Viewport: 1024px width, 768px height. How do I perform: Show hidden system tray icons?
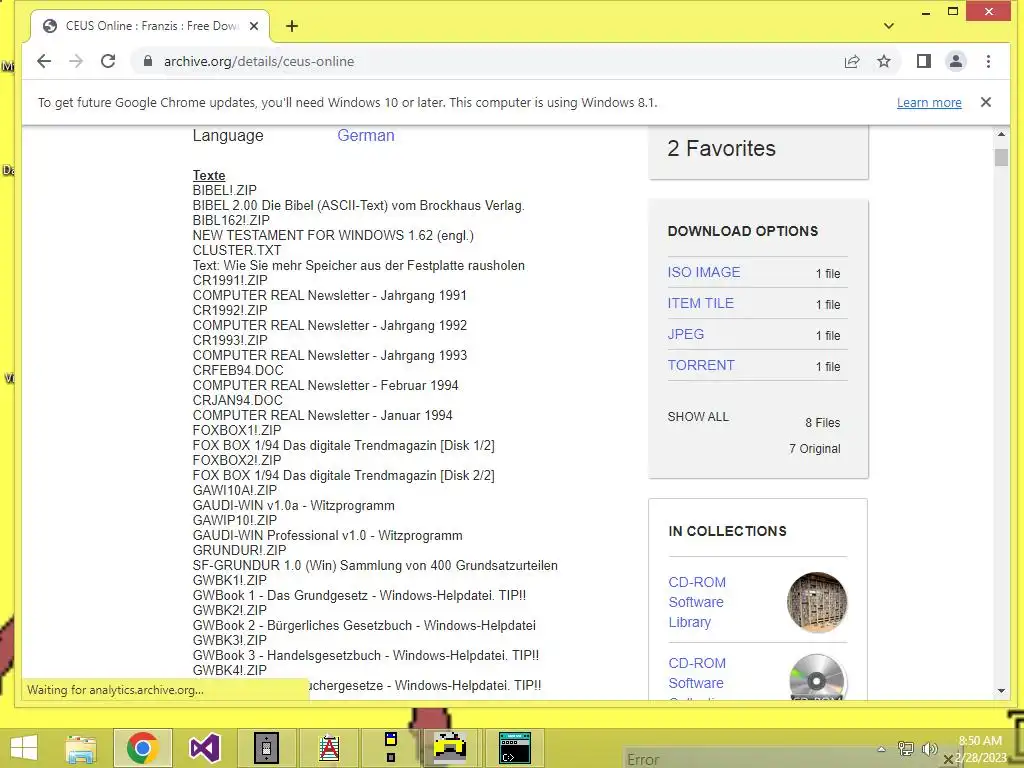tap(881, 749)
